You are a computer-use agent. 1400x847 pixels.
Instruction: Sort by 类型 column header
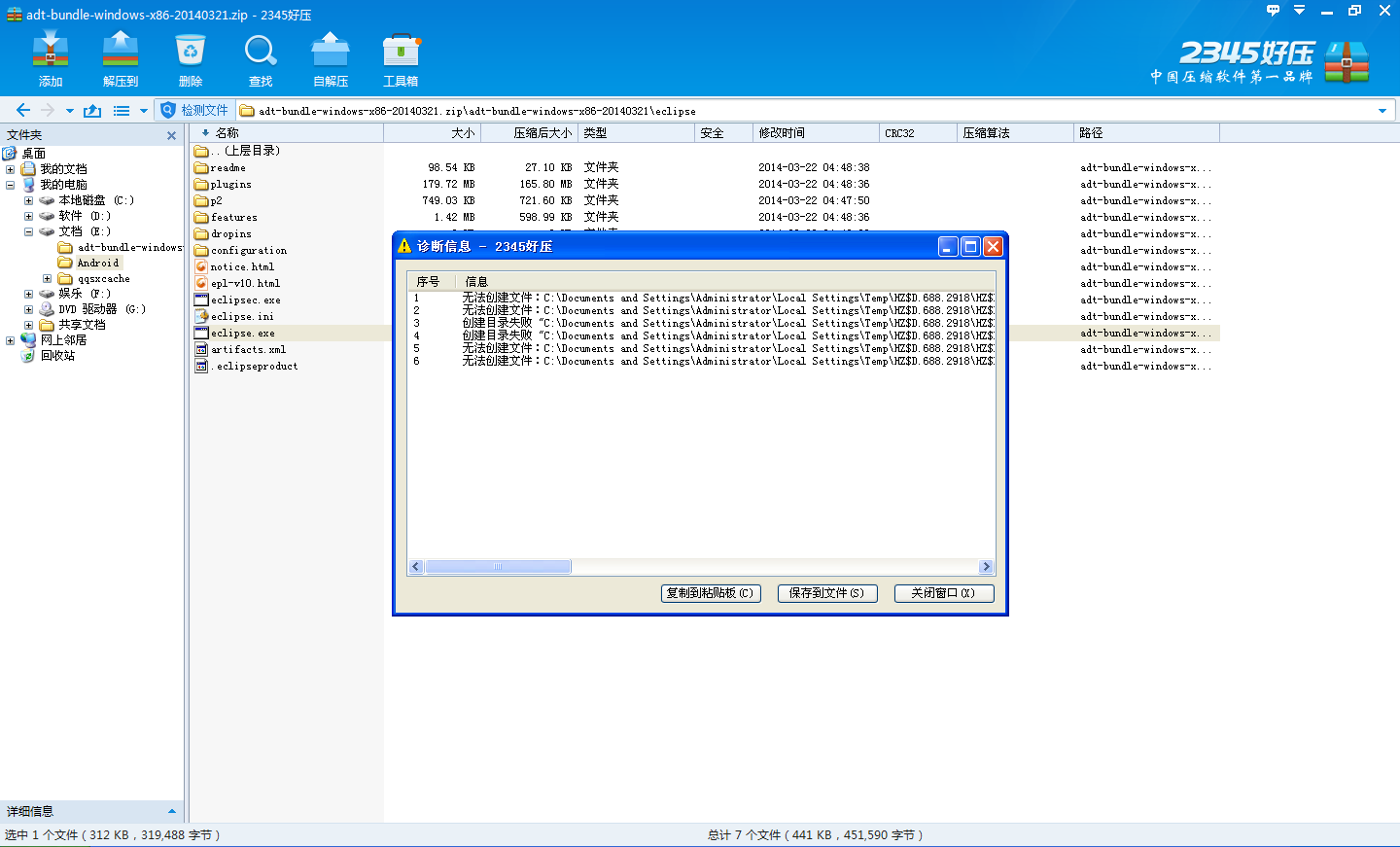coord(637,133)
